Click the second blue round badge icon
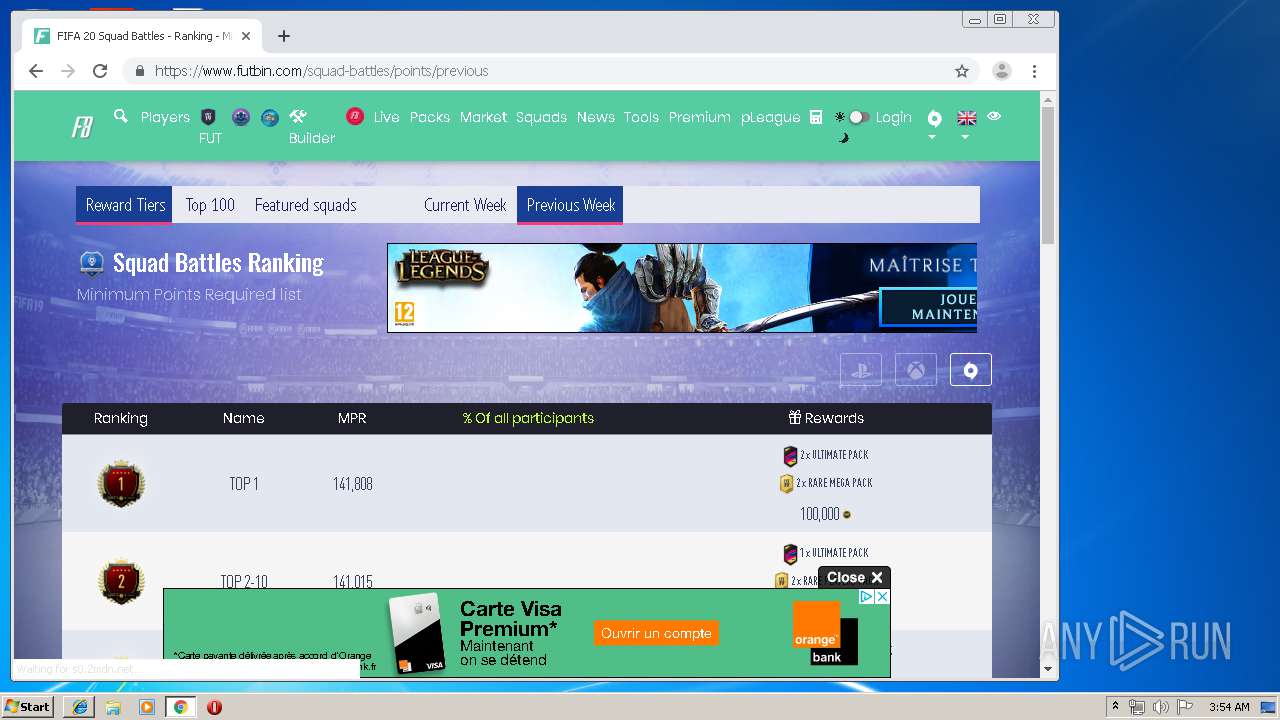 coord(270,117)
